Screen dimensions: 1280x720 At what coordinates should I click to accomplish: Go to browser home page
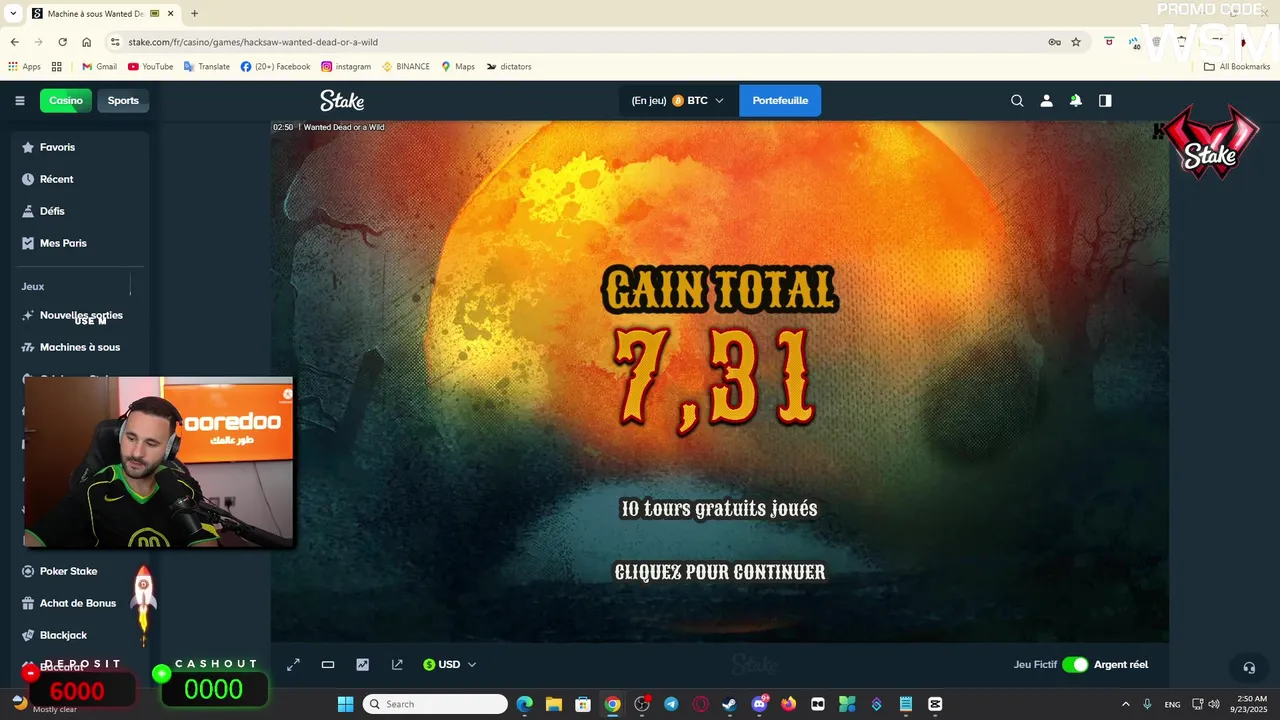(x=86, y=42)
